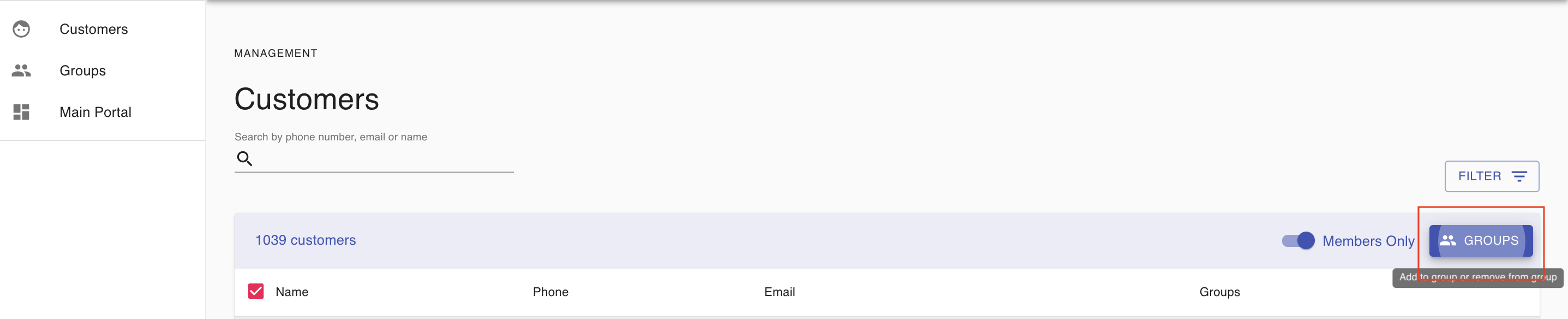Click the Members Only label

(1368, 241)
